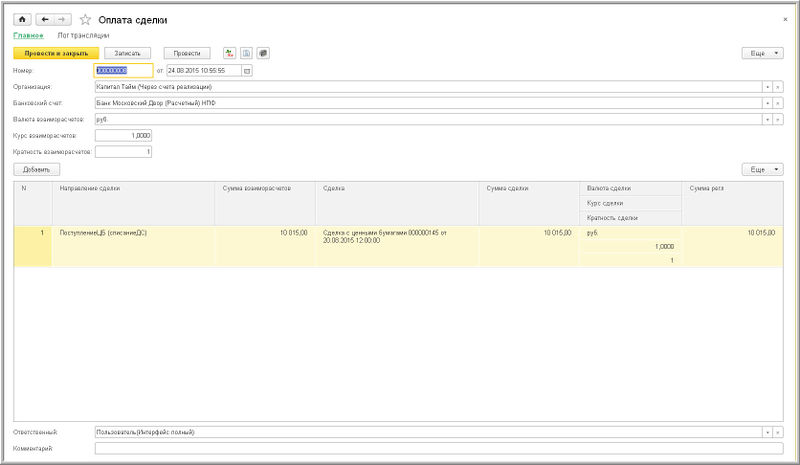Clear the Банковский счет field value
This screenshot has height=465, width=800.
(778, 103)
